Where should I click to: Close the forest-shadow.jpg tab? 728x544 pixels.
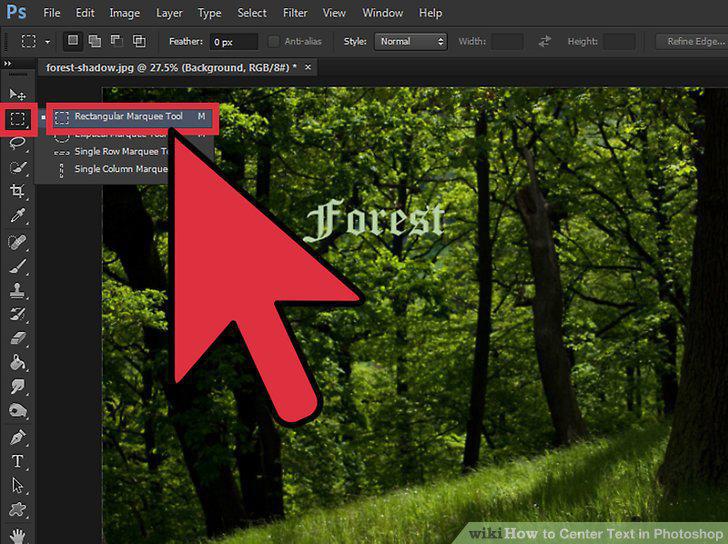pos(308,67)
